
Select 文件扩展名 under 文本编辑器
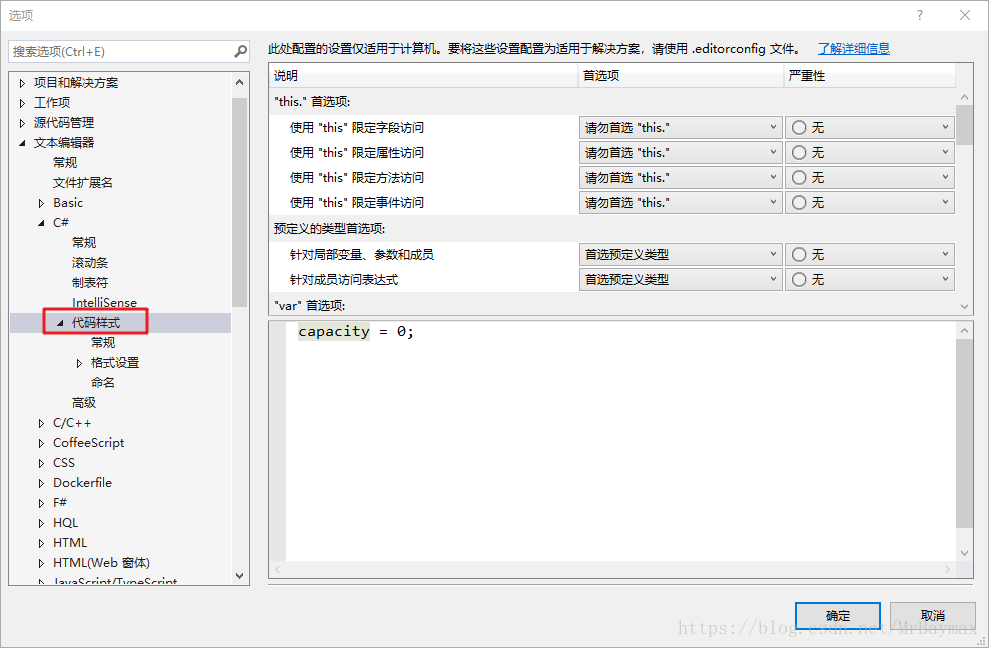pyautogui.click(x=83, y=183)
